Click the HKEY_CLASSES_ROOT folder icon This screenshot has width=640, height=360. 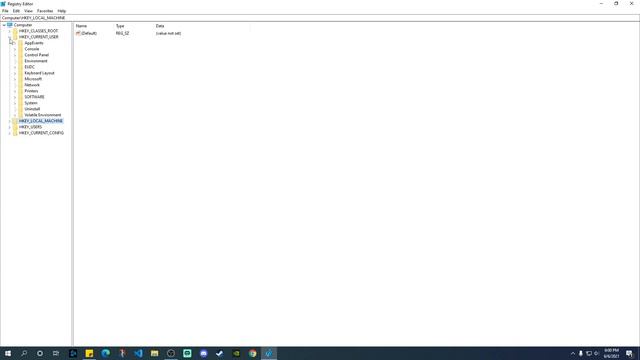point(15,31)
